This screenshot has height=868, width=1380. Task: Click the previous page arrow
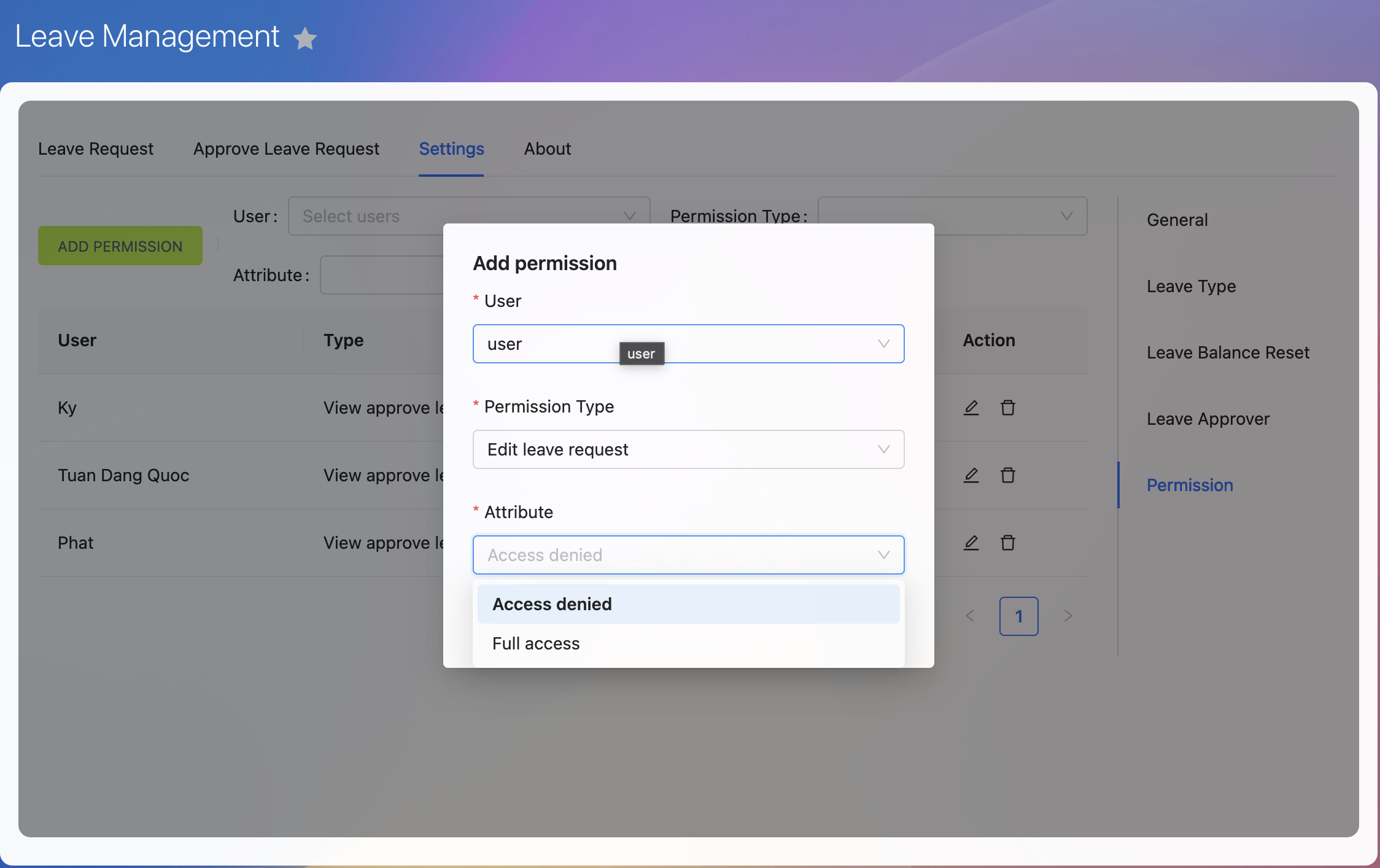[x=970, y=616]
